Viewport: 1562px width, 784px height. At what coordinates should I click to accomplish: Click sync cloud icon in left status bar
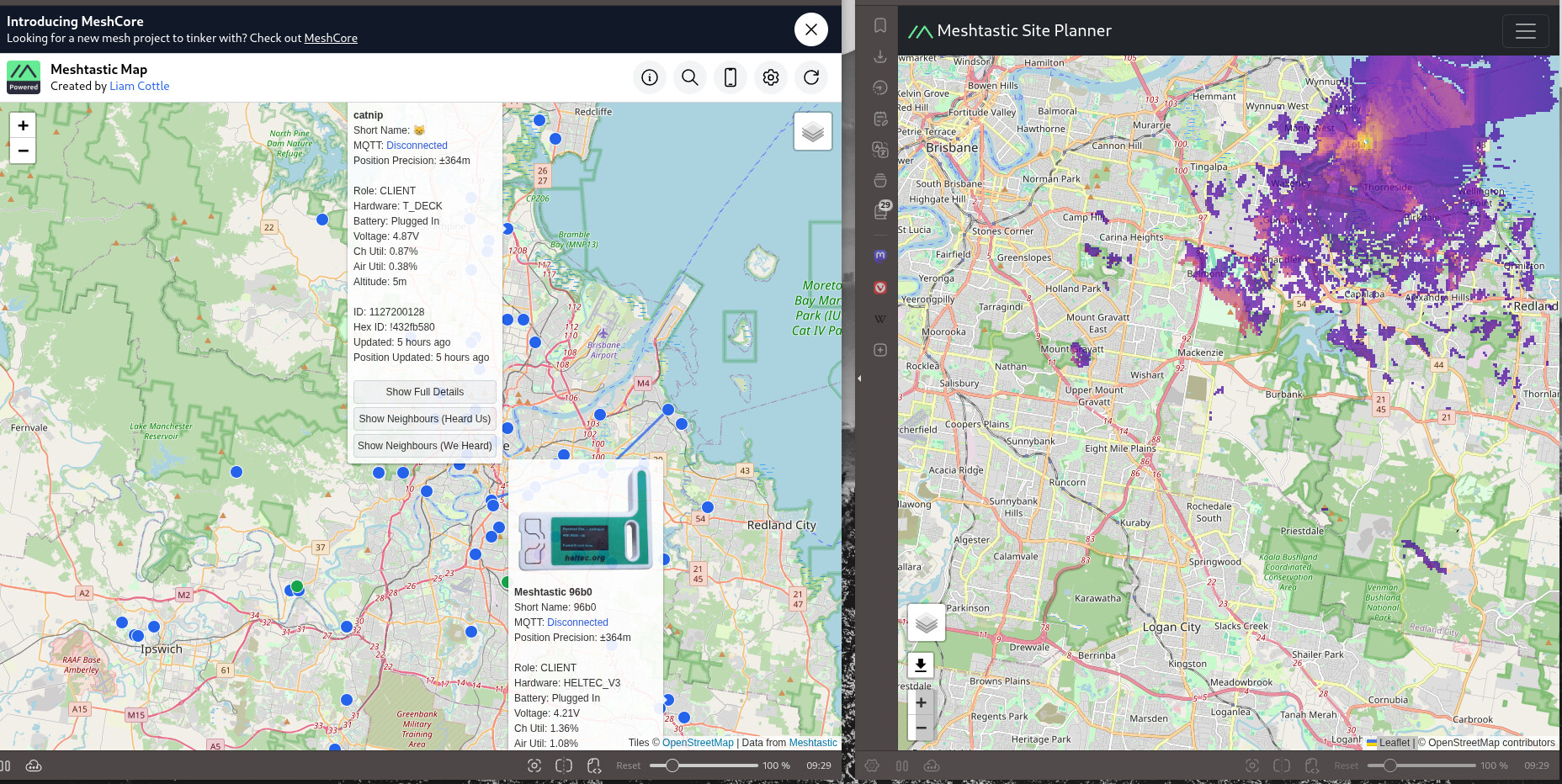(34, 766)
